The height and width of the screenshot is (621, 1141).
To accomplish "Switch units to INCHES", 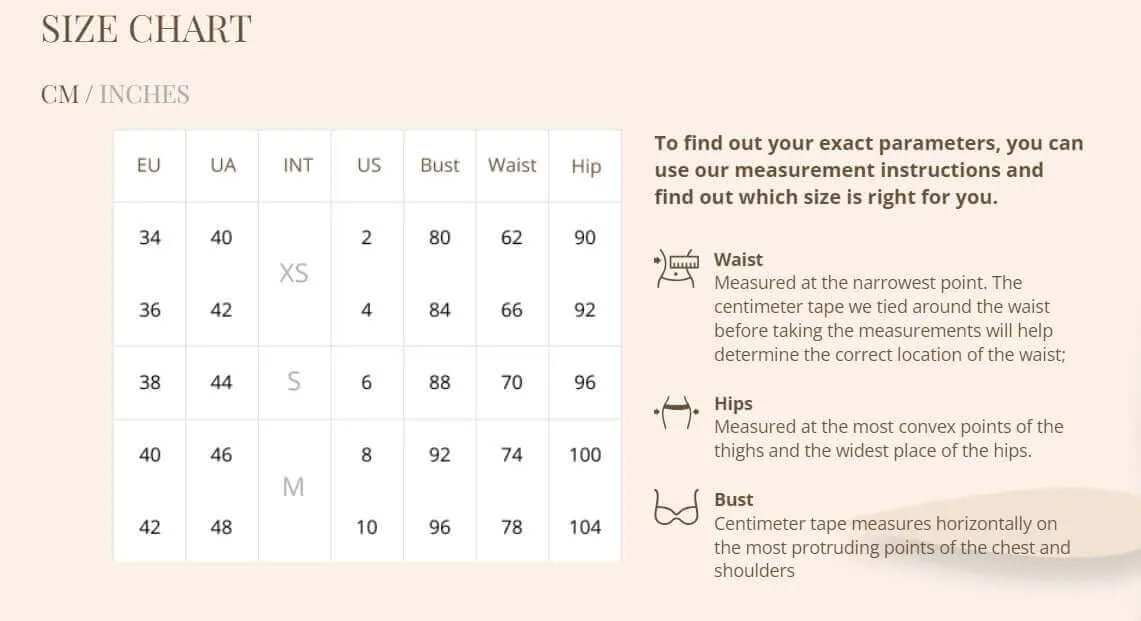I will point(144,94).
